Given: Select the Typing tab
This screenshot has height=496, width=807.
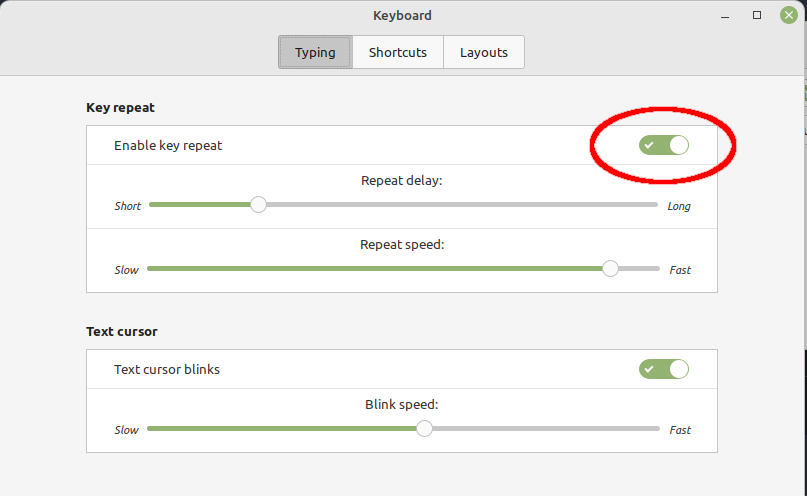Looking at the screenshot, I should point(315,52).
